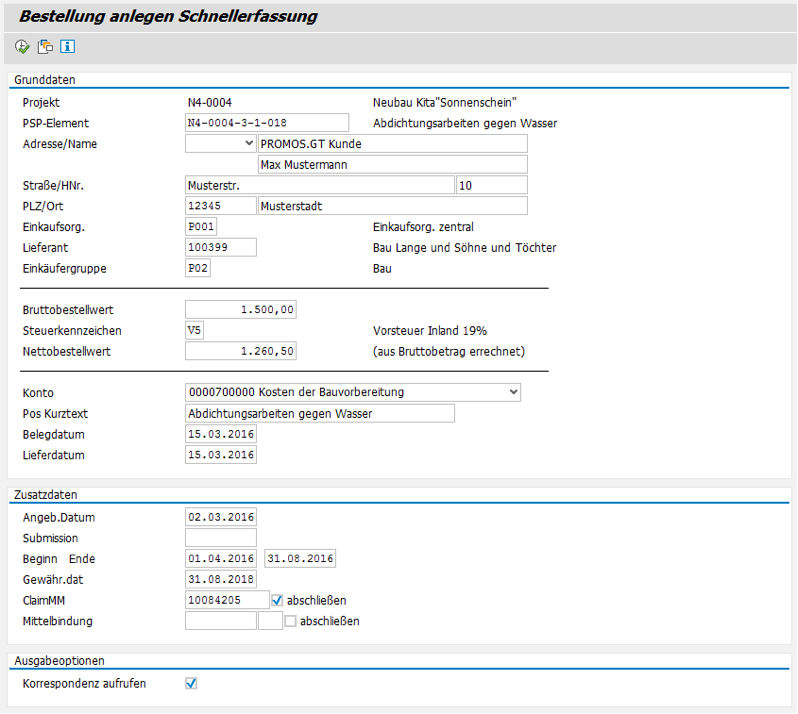798x714 pixels.
Task: Open the blue information icon
Action: click(67, 46)
